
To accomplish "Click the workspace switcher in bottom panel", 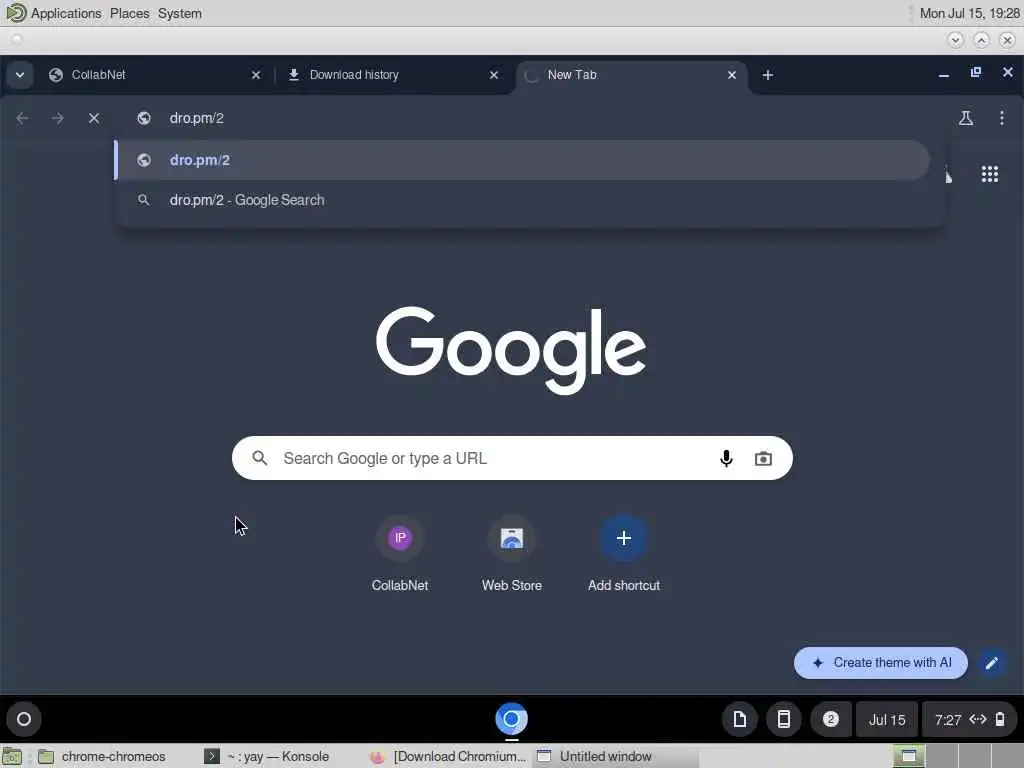I will coord(957,756).
